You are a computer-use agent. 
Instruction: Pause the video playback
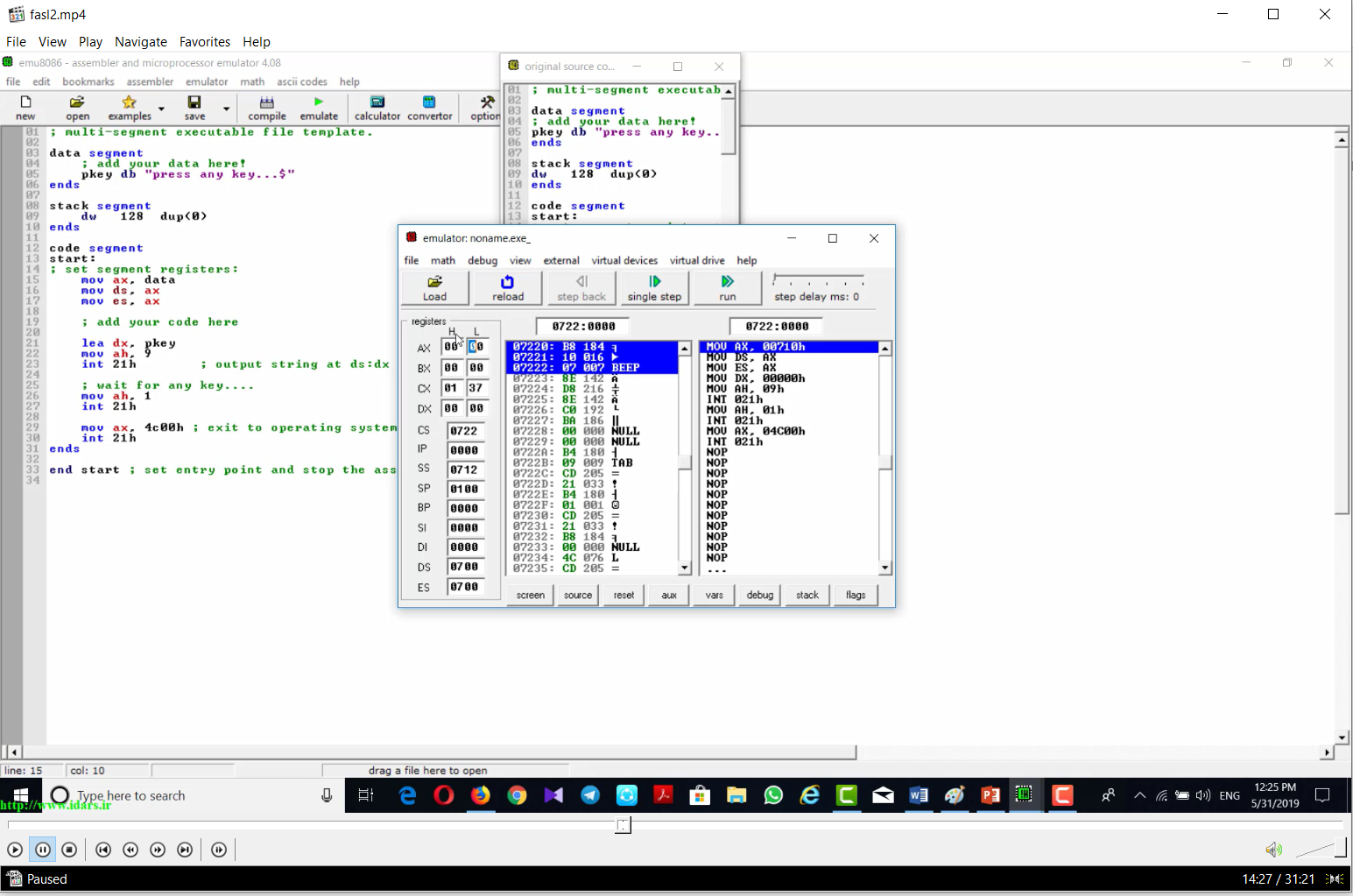pyautogui.click(x=42, y=850)
